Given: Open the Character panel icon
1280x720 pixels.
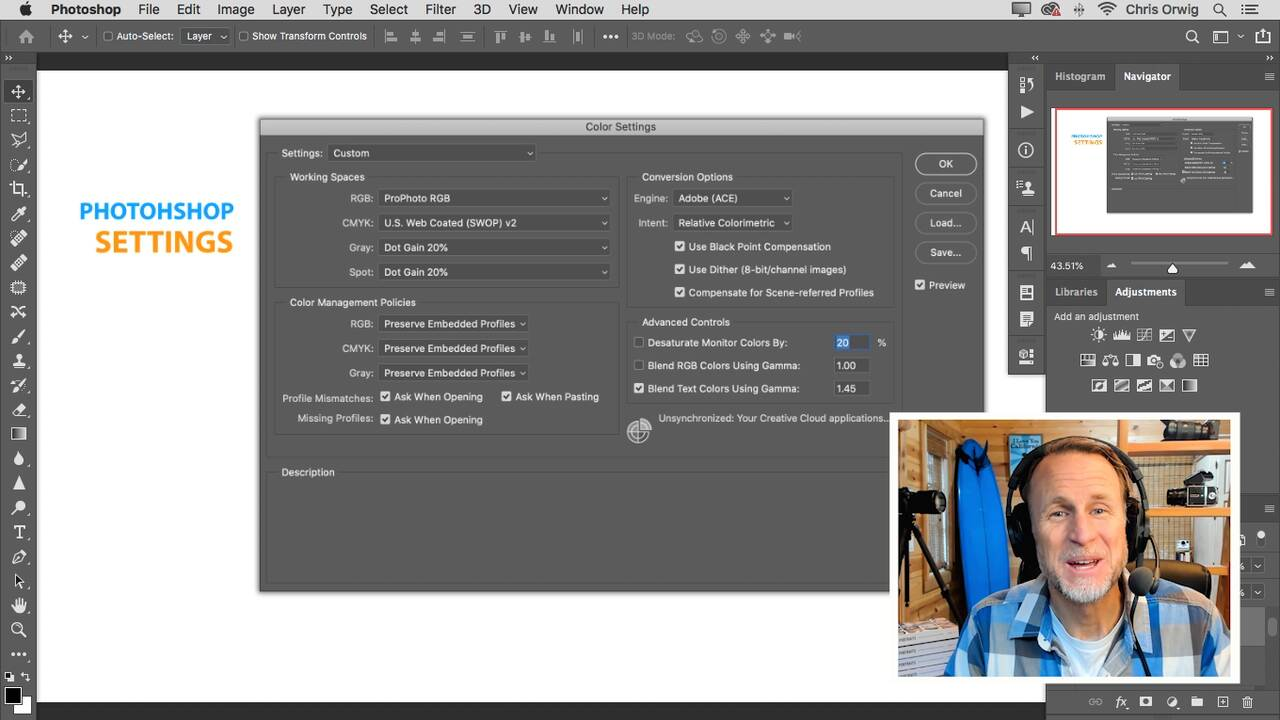Looking at the screenshot, I should point(1026,227).
